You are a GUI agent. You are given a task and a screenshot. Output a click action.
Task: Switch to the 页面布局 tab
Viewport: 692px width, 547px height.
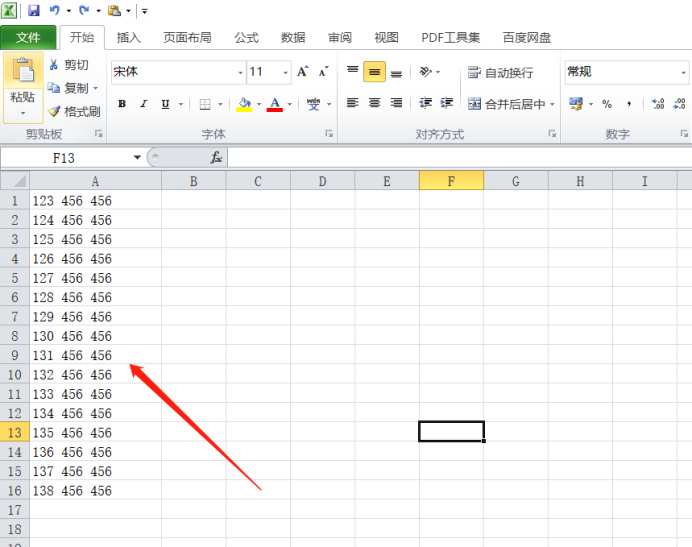click(x=187, y=38)
